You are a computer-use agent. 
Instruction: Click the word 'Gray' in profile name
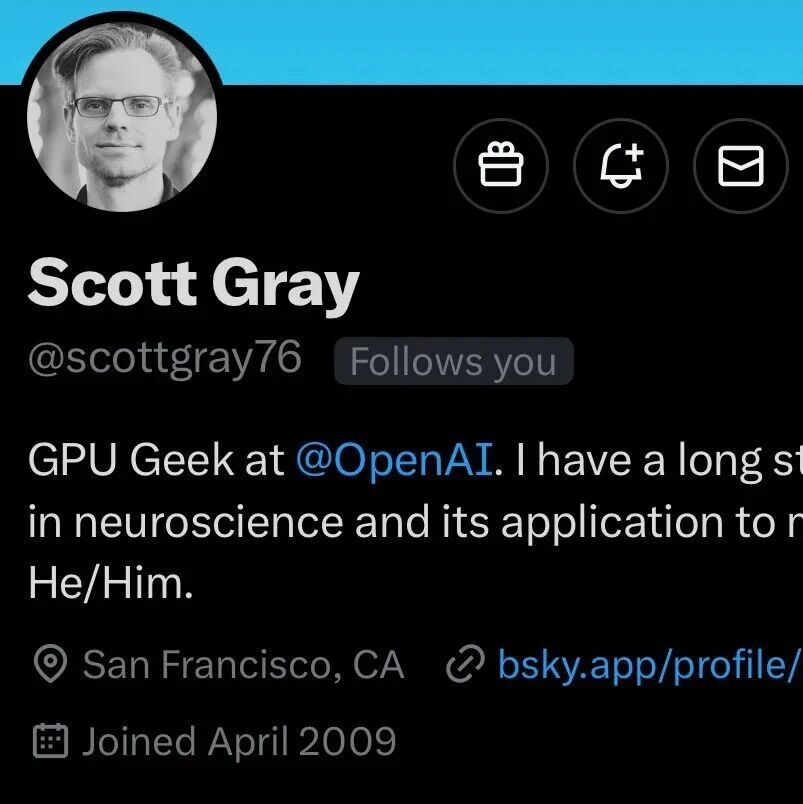tap(284, 286)
